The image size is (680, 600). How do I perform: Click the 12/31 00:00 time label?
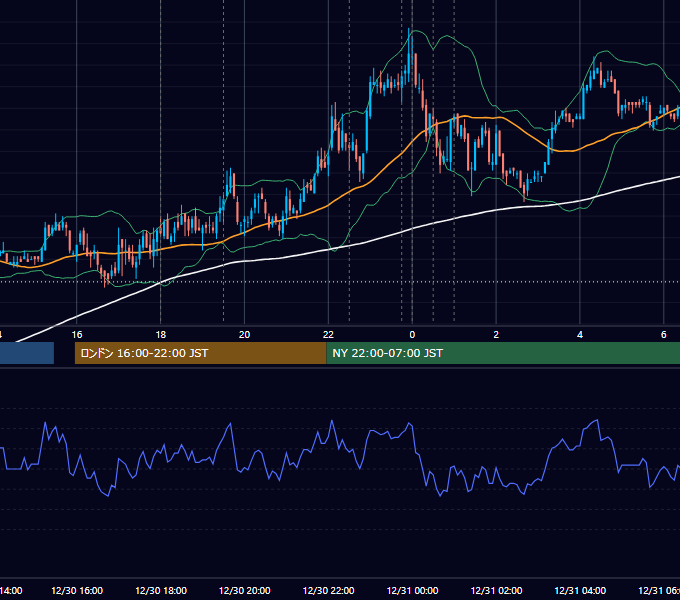pyautogui.click(x=412, y=590)
